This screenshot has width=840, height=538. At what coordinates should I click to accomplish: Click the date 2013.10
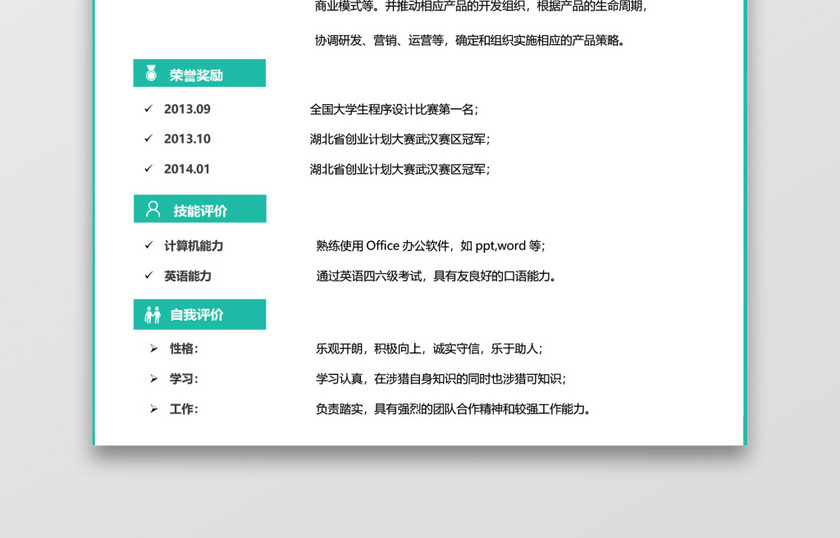[187, 139]
